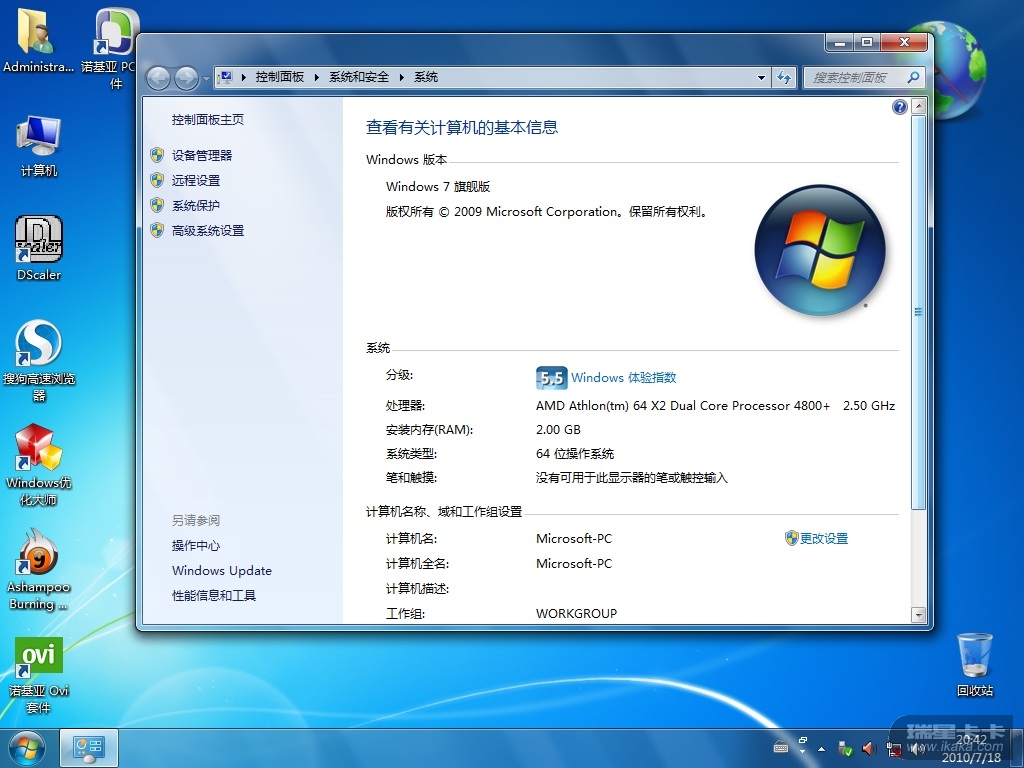Screen dimensions: 1024x768
Task: Launch the DScaler desktop shortcut
Action: (x=39, y=248)
